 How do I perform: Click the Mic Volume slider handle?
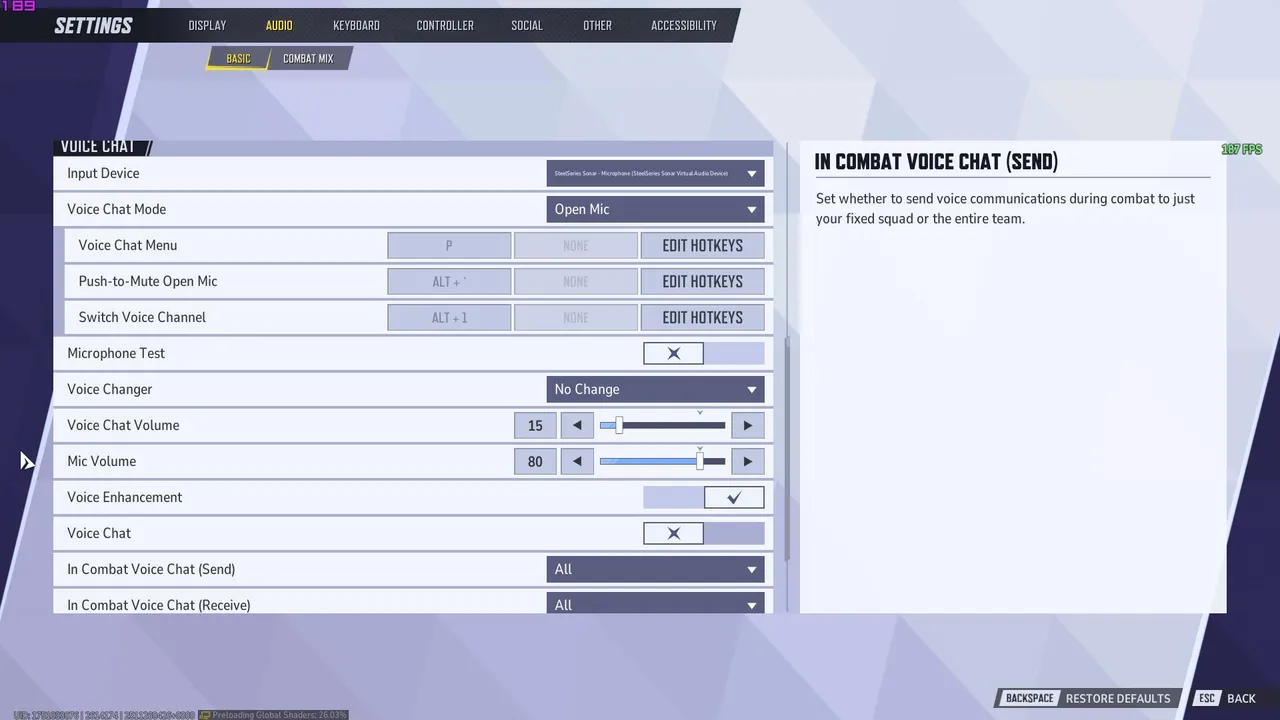pos(700,461)
